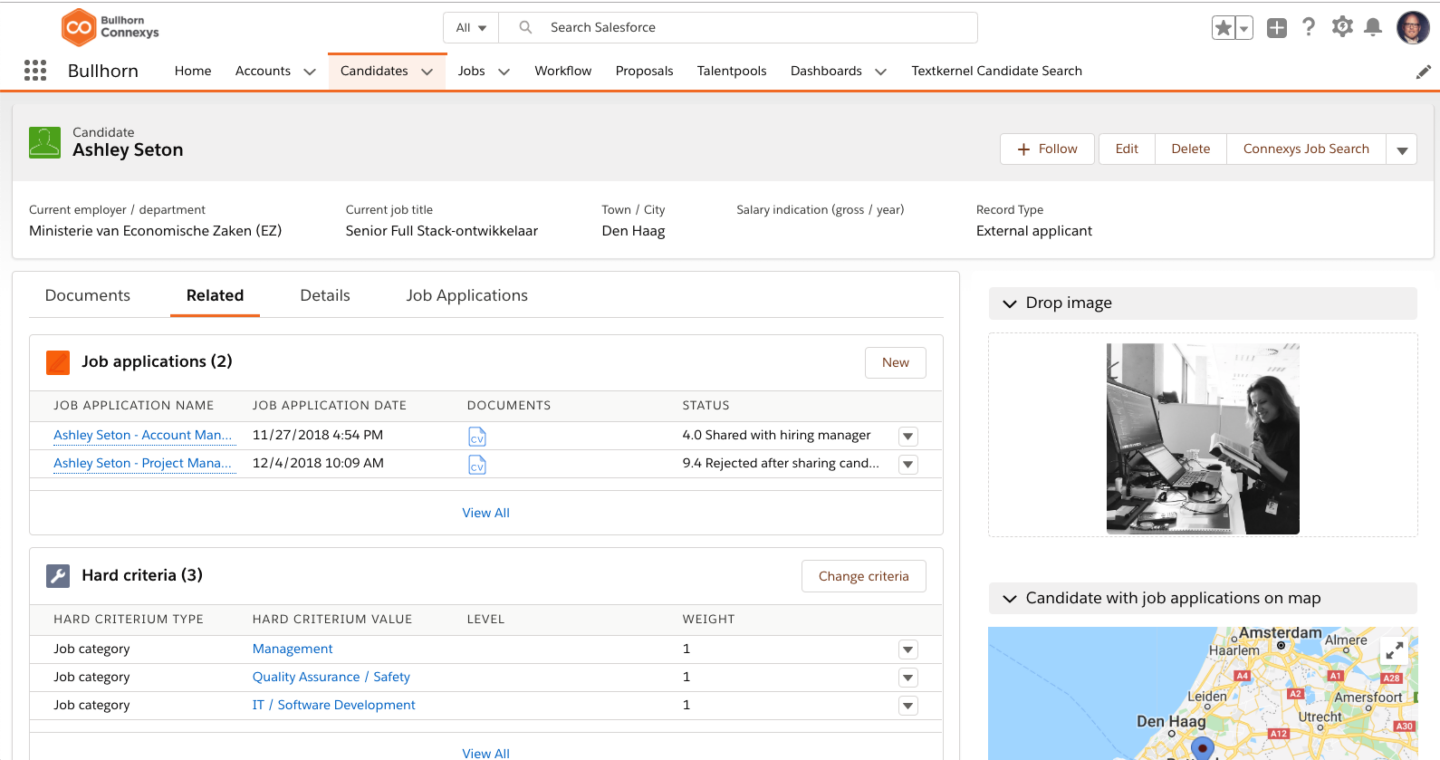Click New job application button
This screenshot has width=1440, height=760.
coord(895,363)
